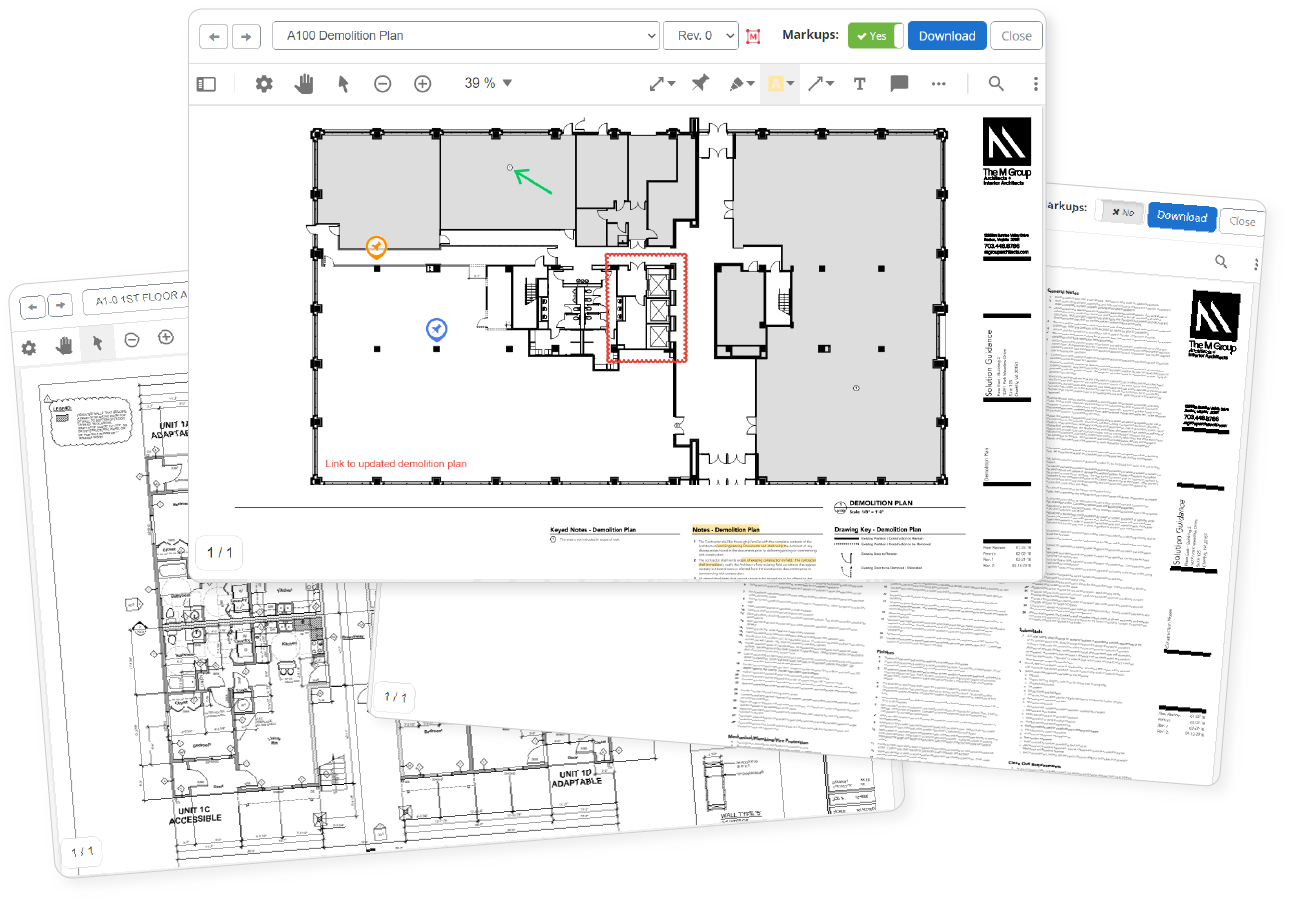Zoom in in the A1-0 1ST FLOOR window
The image size is (1290, 902).
click(166, 337)
